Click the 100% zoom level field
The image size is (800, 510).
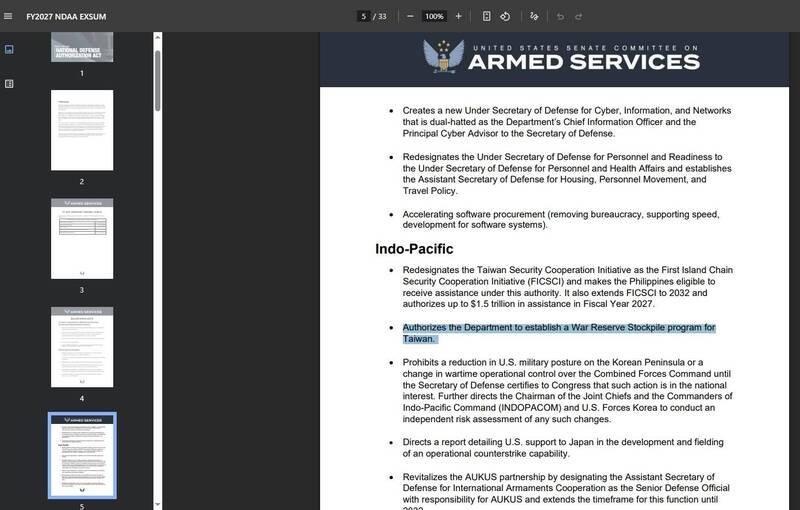[x=434, y=16]
